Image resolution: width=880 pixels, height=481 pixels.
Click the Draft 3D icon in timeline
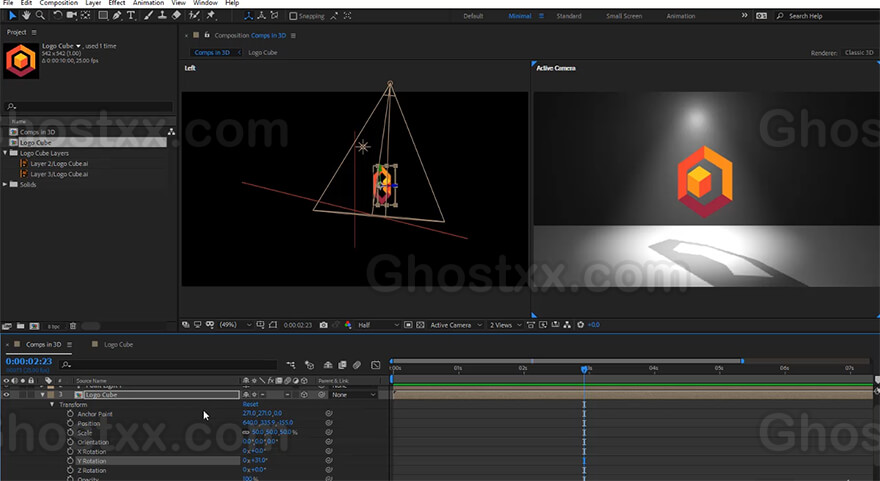point(309,365)
